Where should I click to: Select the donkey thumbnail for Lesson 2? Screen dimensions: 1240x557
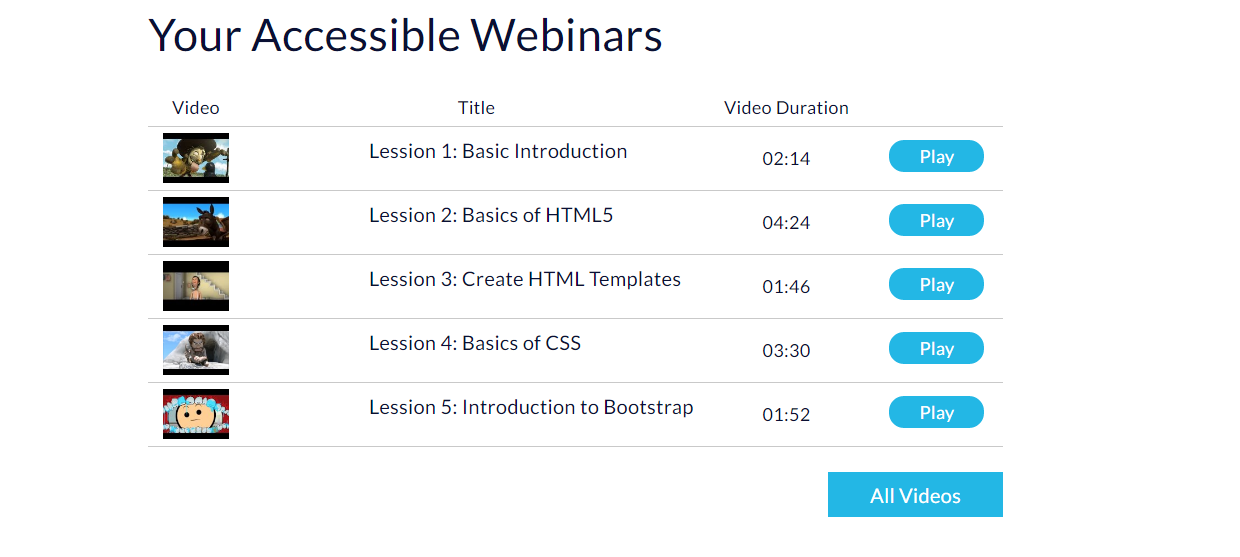[196, 222]
